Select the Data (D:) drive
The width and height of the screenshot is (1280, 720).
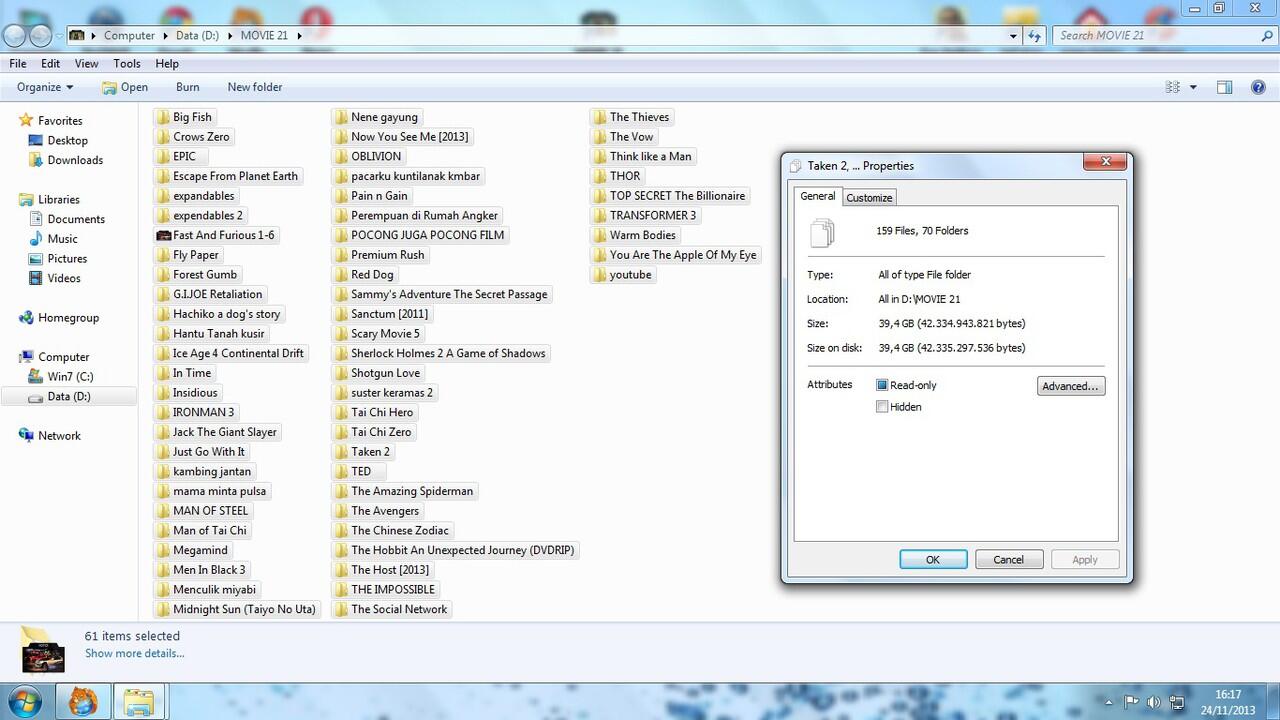[68, 396]
